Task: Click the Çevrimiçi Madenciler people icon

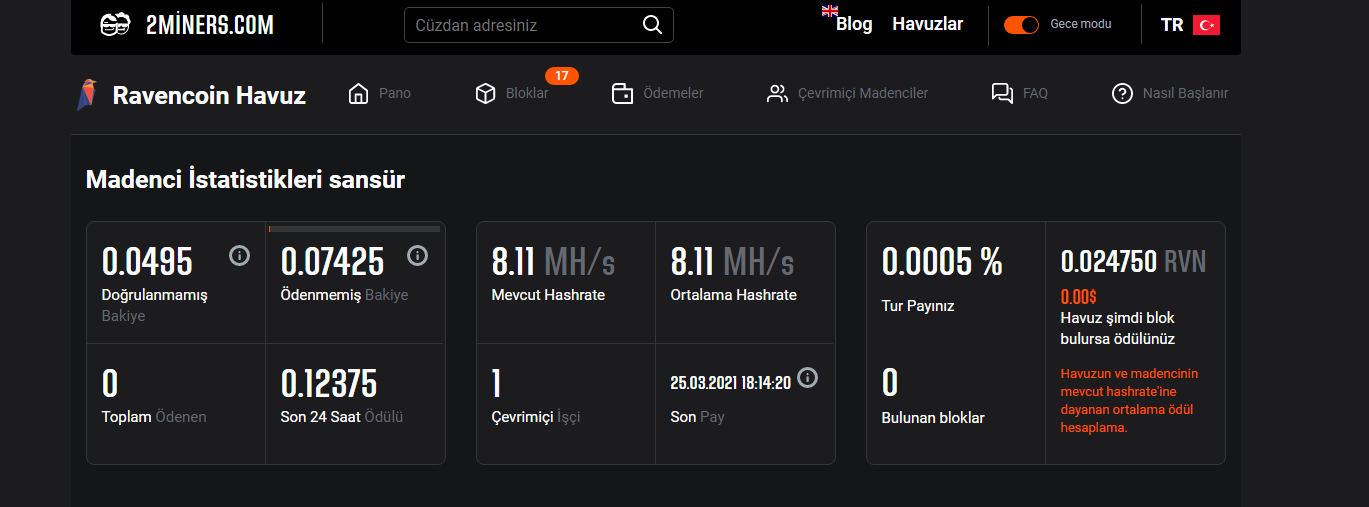Action: click(x=777, y=94)
